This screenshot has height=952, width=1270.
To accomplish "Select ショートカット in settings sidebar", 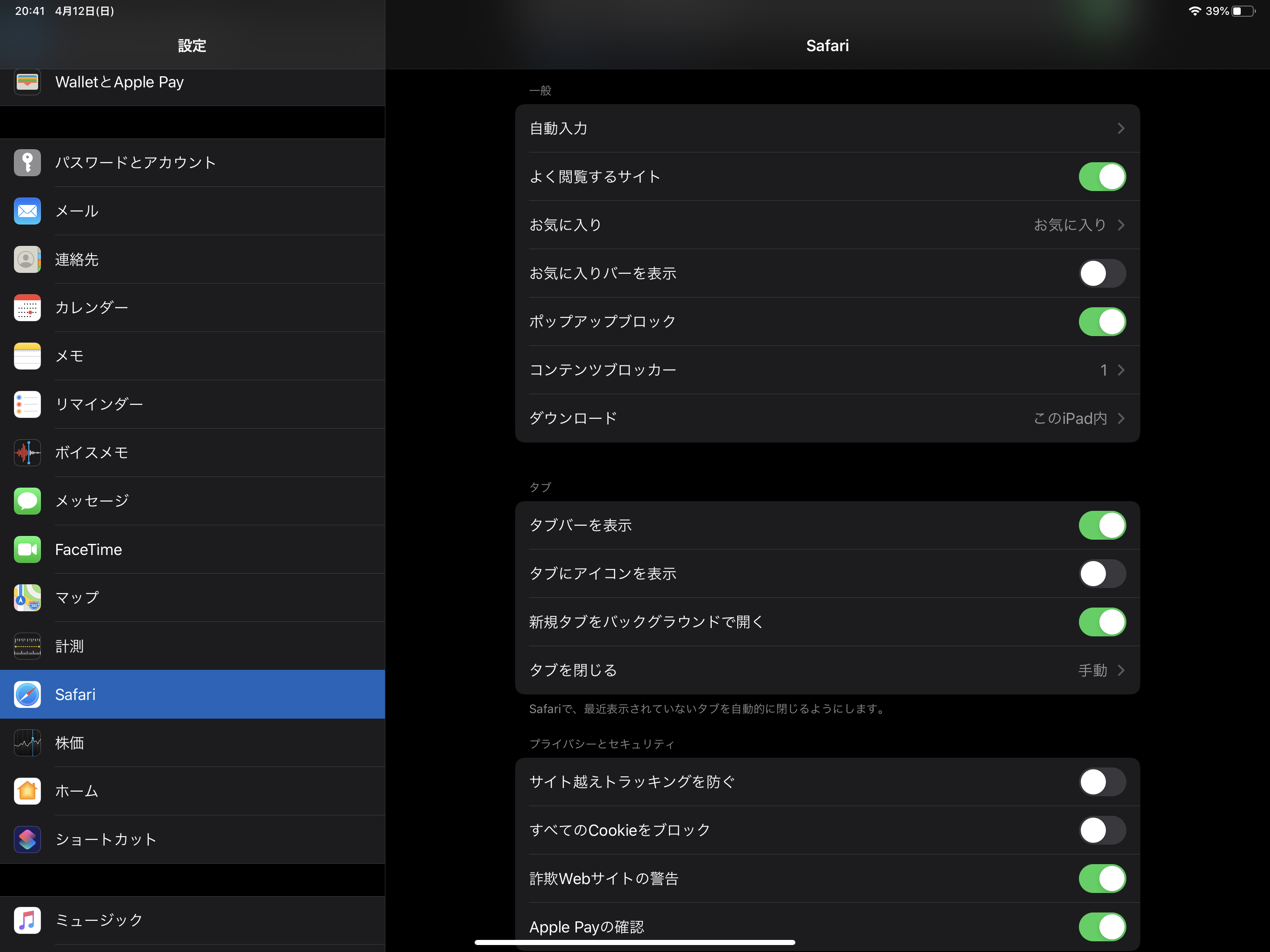I will pos(192,840).
